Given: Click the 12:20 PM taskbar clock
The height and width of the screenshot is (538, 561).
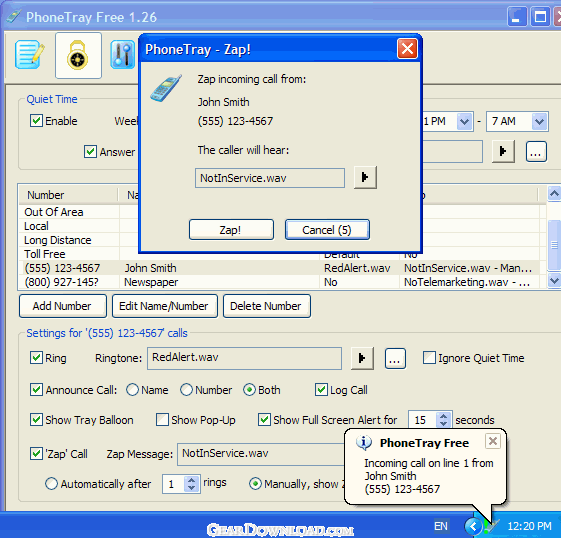Looking at the screenshot, I should click(530, 526).
